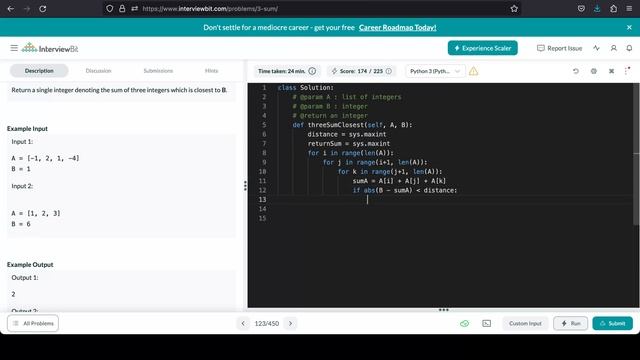Open the Python 3 language dropdown
Image resolution: width=640 pixels, height=360 pixels.
(x=435, y=71)
